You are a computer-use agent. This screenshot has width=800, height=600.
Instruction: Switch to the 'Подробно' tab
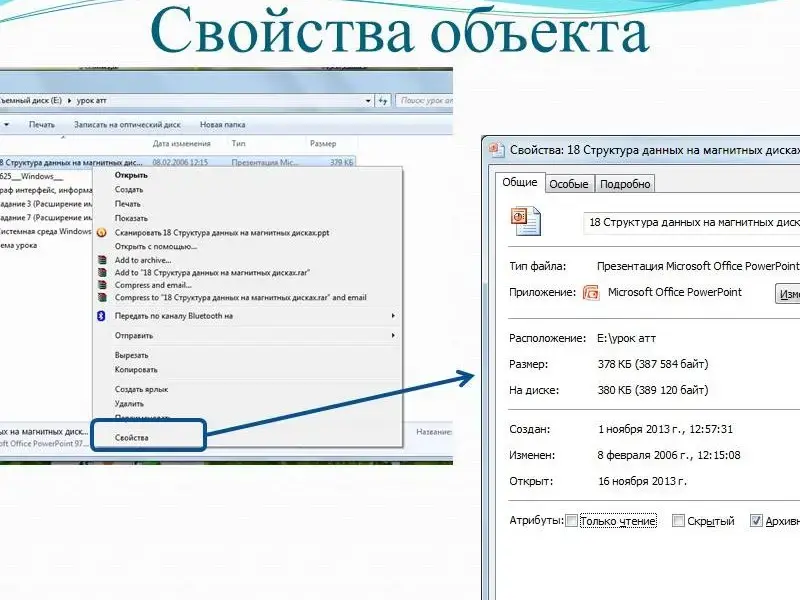626,184
